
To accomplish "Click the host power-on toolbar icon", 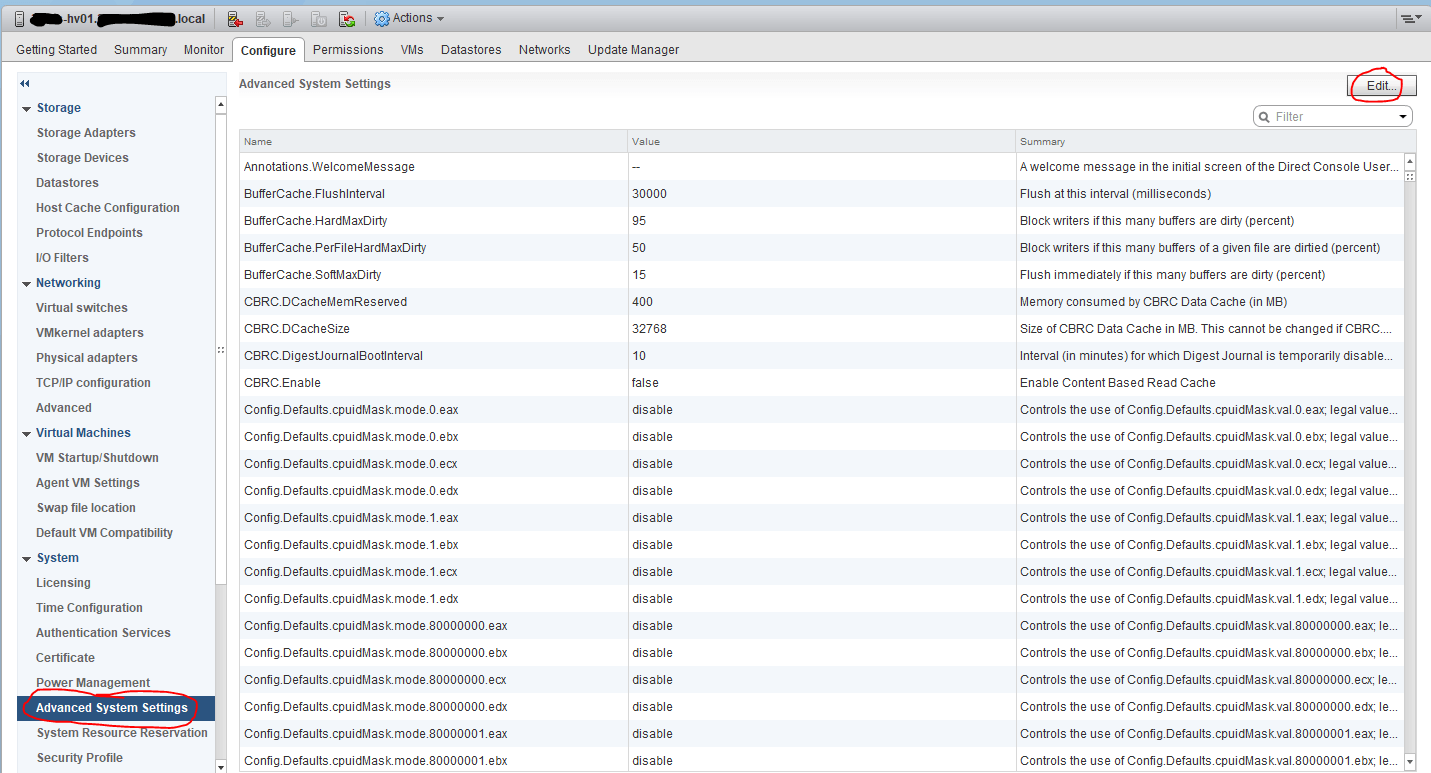I will pyautogui.click(x=291, y=19).
